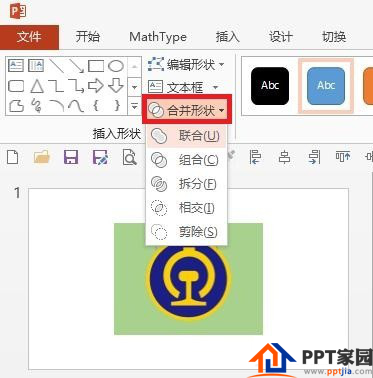Select the oval shape in gallery
The width and height of the screenshot is (373, 378).
click(x=116, y=66)
